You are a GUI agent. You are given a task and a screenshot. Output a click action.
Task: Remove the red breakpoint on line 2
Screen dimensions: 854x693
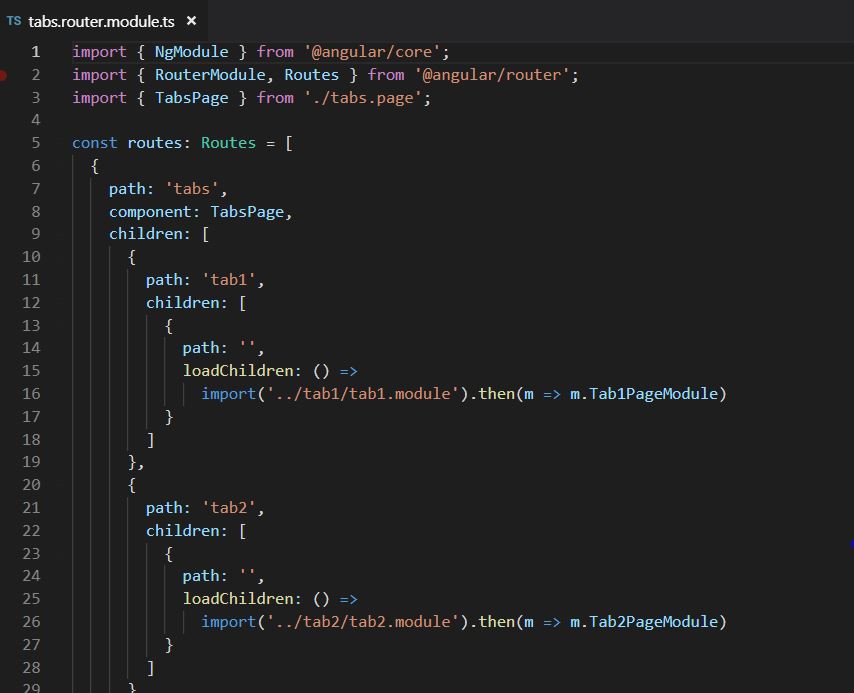5,75
